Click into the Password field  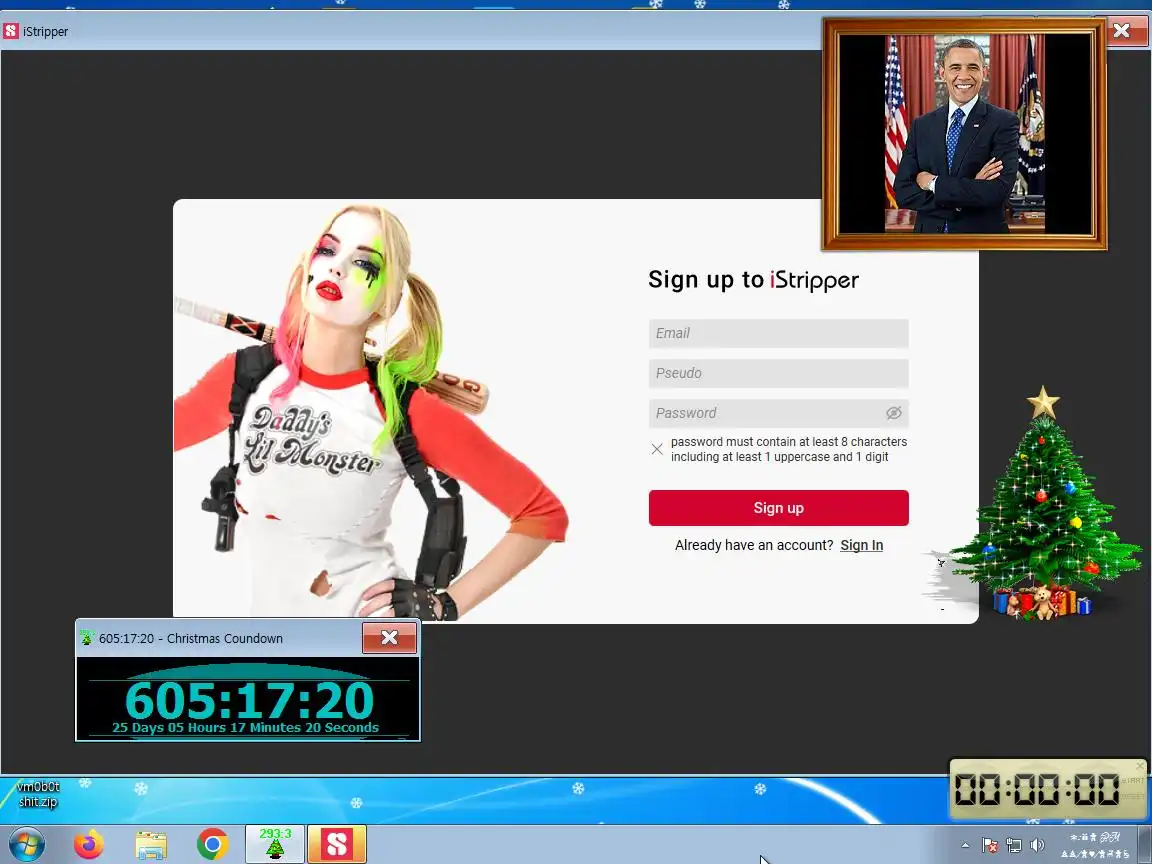pyautogui.click(x=778, y=413)
